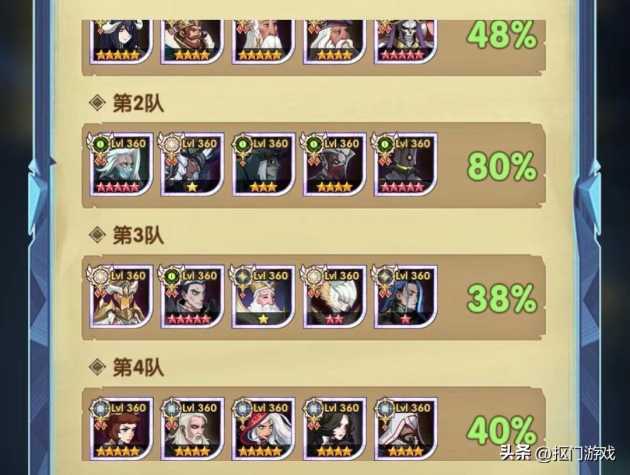Click the hooded last hero in 第4队
The height and width of the screenshot is (475, 630).
[x=405, y=429]
